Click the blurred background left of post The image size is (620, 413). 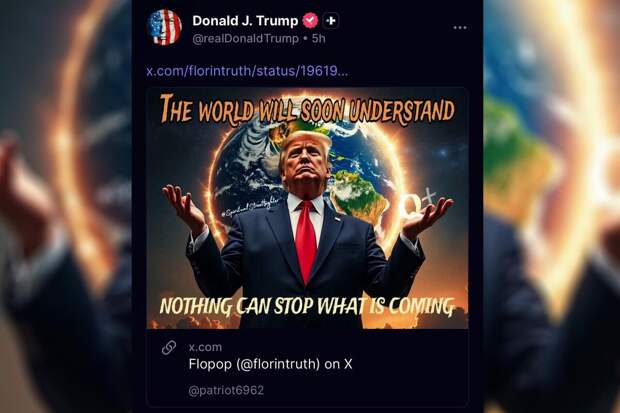pyautogui.click(x=66, y=206)
